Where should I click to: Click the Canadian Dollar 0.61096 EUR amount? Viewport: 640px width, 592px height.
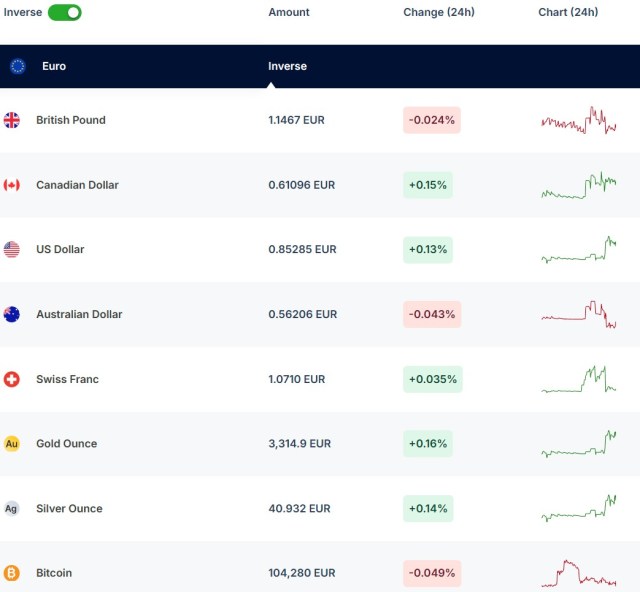click(x=301, y=185)
